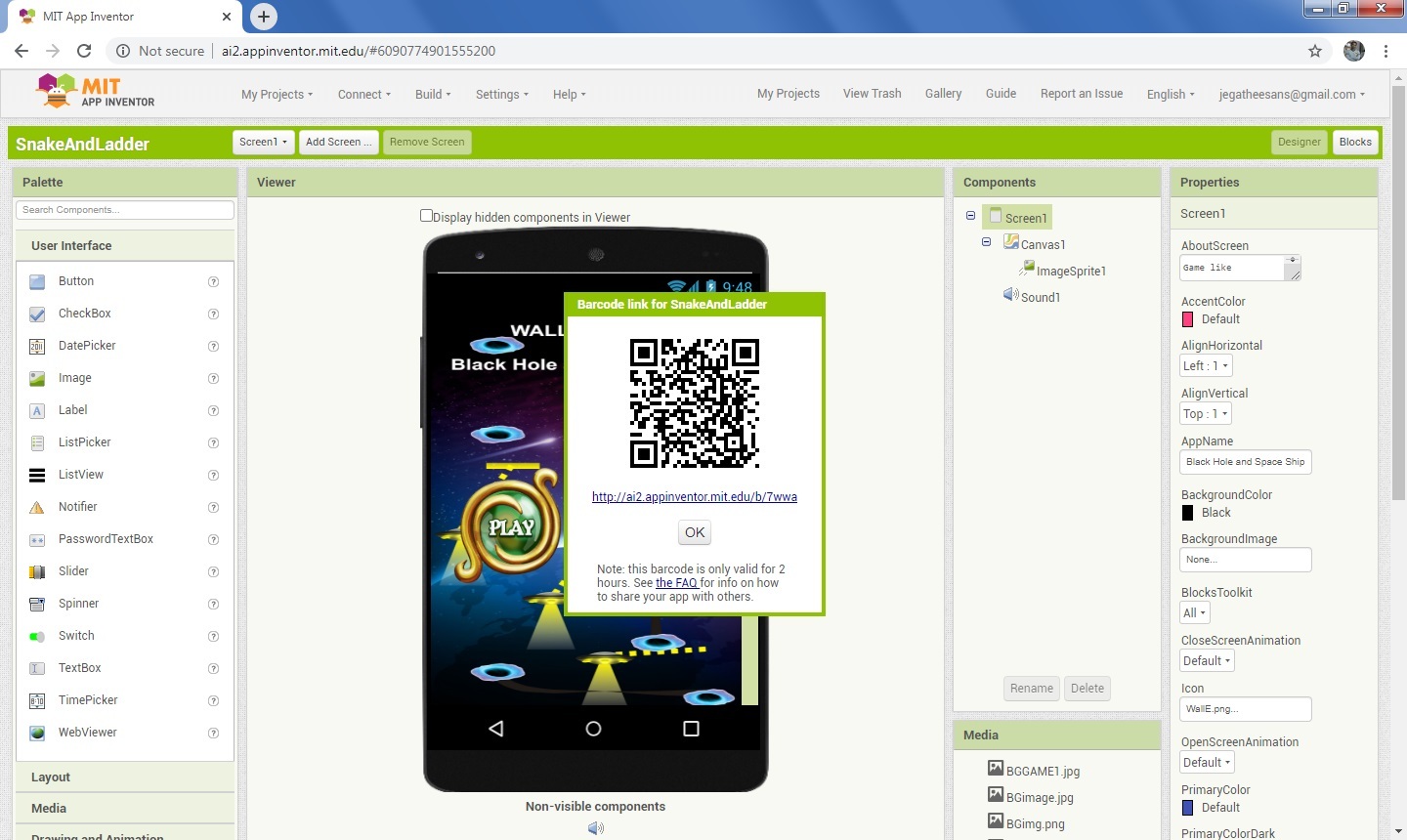This screenshot has height=840, width=1407.
Task: Click the BGGAME1.jpg media file icon
Action: coord(996,769)
